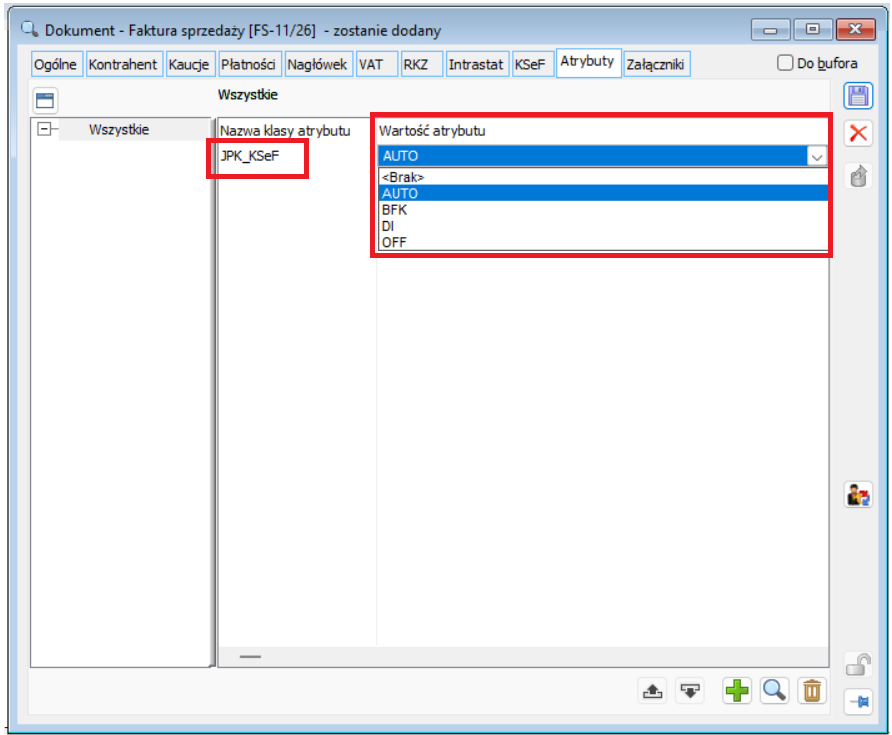Close the Dokument window
The width and height of the screenshot is (892, 735).
(x=855, y=30)
